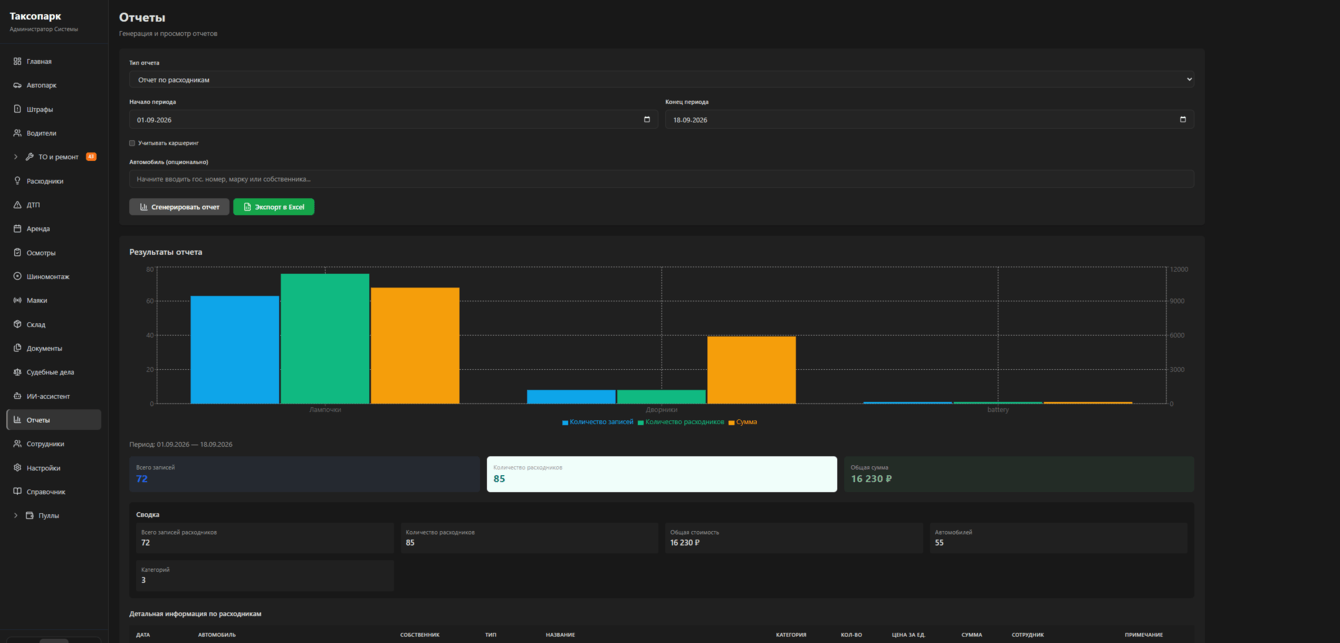Click the Конец периода date field

[929, 120]
